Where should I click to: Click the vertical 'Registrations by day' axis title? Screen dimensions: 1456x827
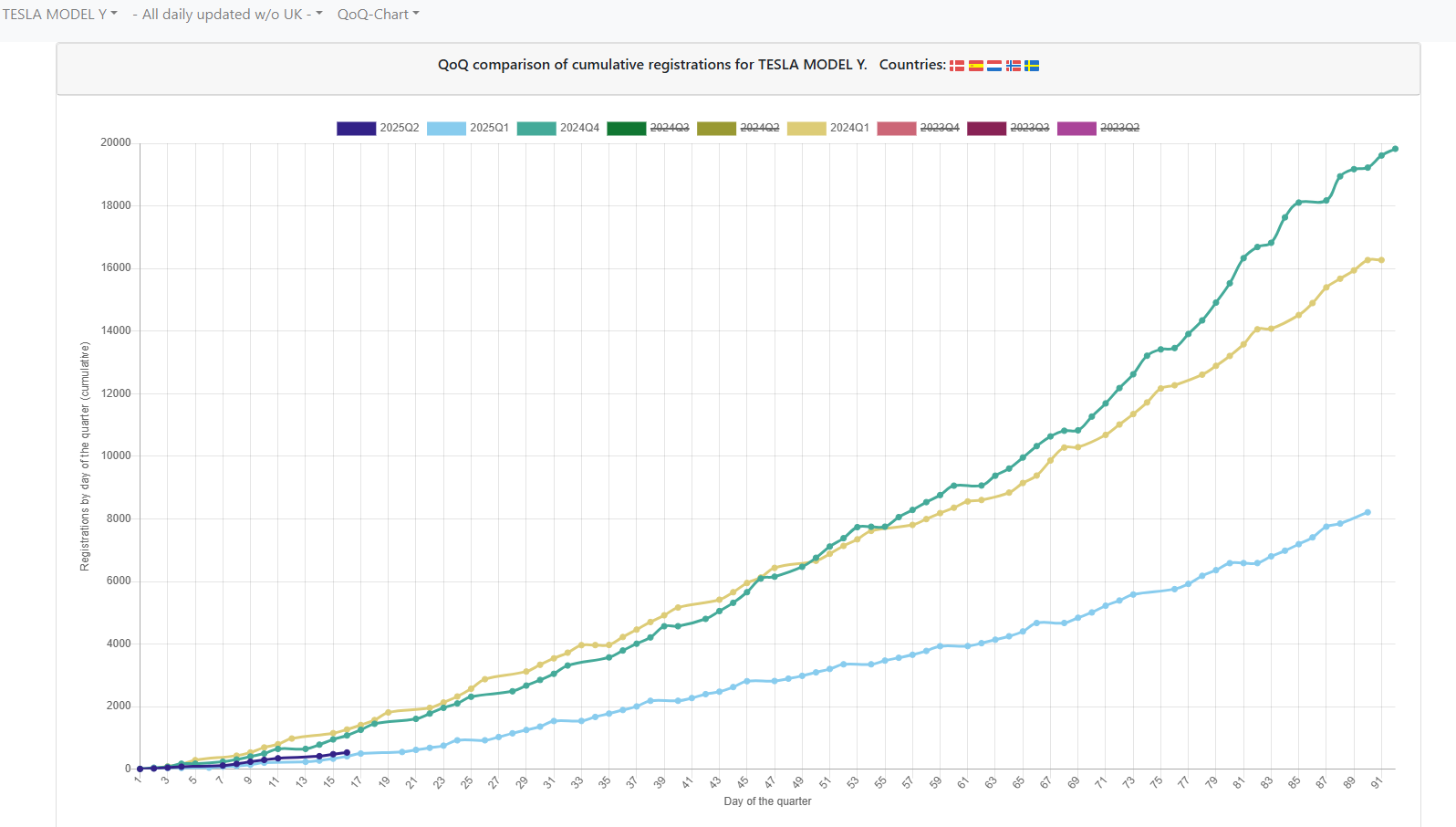(x=85, y=456)
